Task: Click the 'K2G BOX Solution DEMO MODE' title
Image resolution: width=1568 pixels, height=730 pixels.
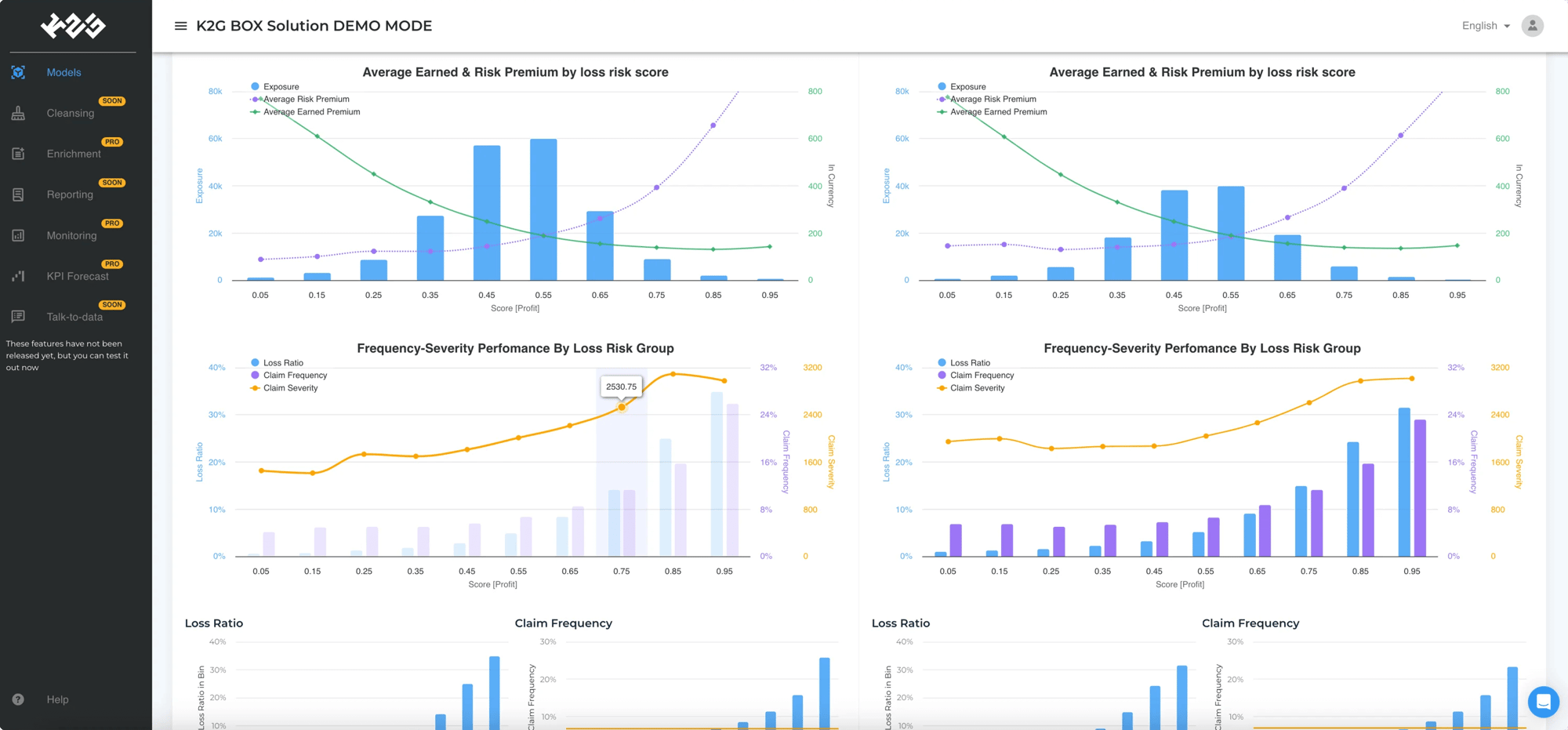Action: 314,26
